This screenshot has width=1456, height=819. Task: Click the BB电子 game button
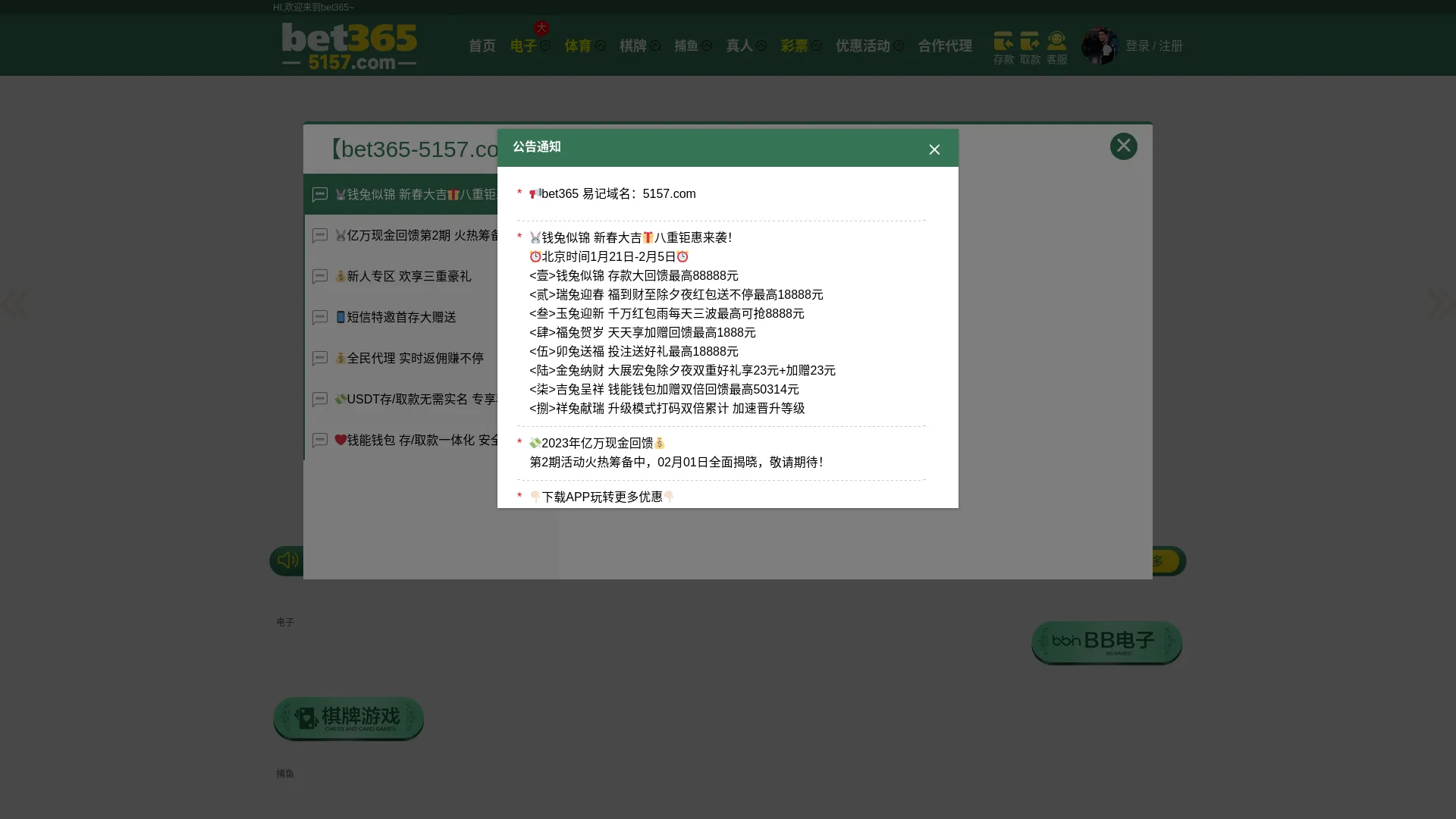click(1106, 642)
